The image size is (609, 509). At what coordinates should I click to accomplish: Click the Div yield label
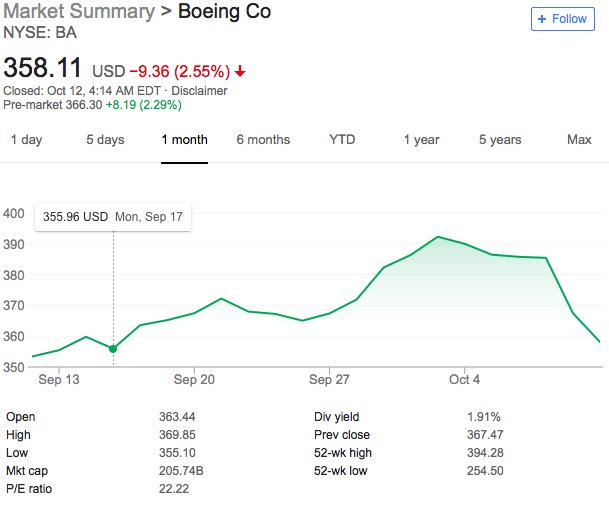pos(336,417)
